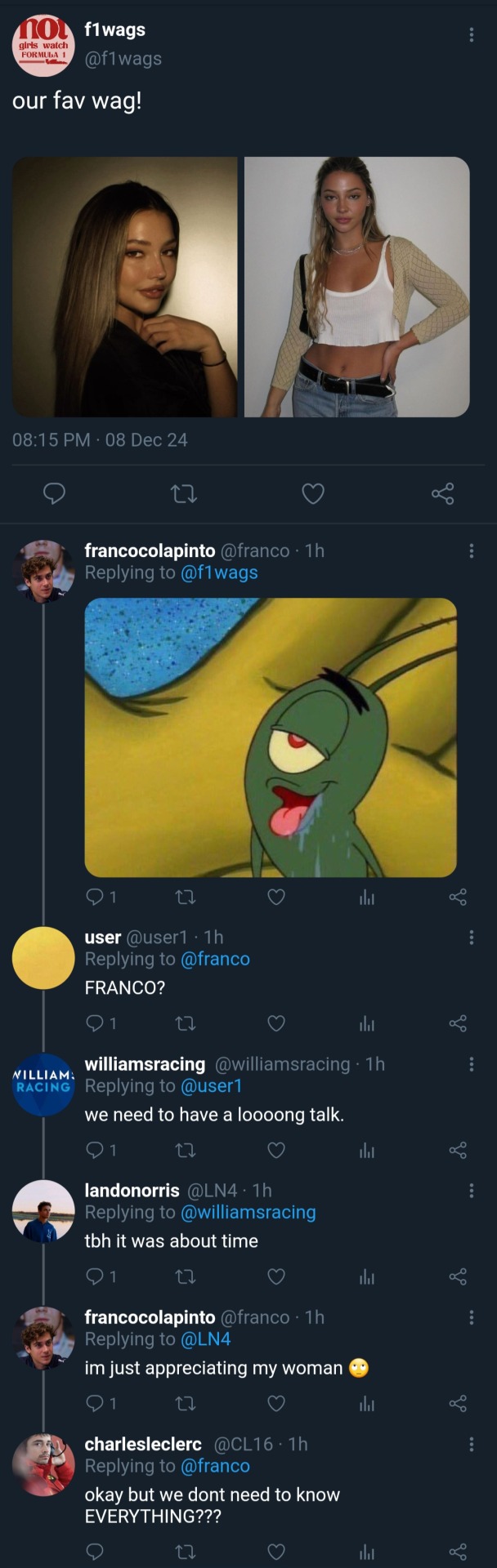Open the left photo in f1wags post
497x1568 pixels.
tap(124, 287)
